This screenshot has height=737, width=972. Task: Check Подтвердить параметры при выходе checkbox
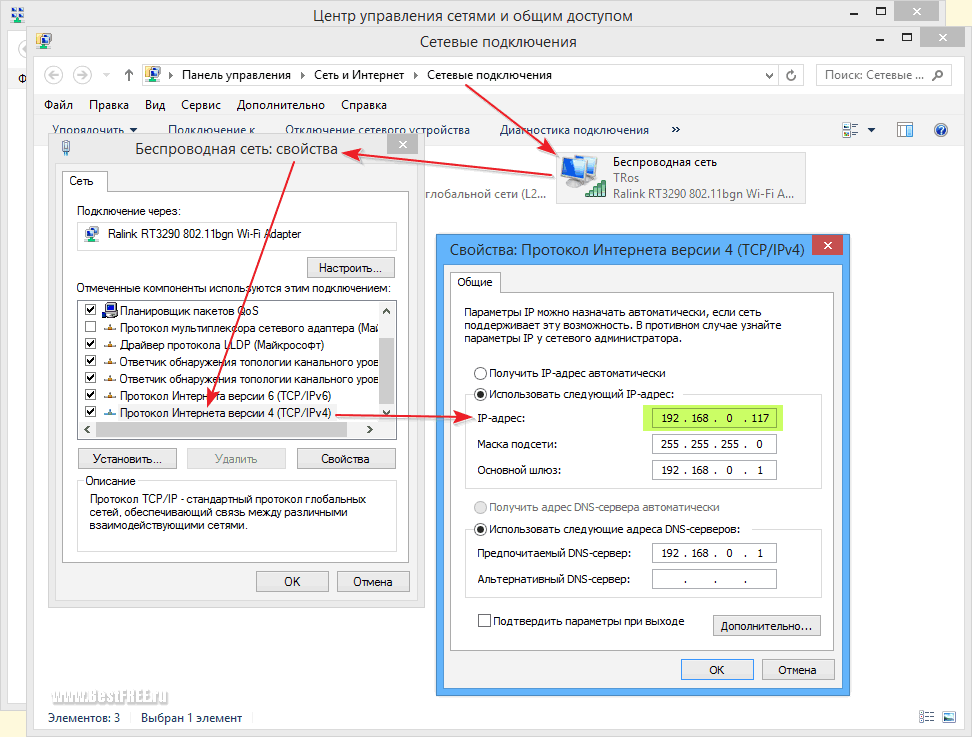click(x=484, y=620)
